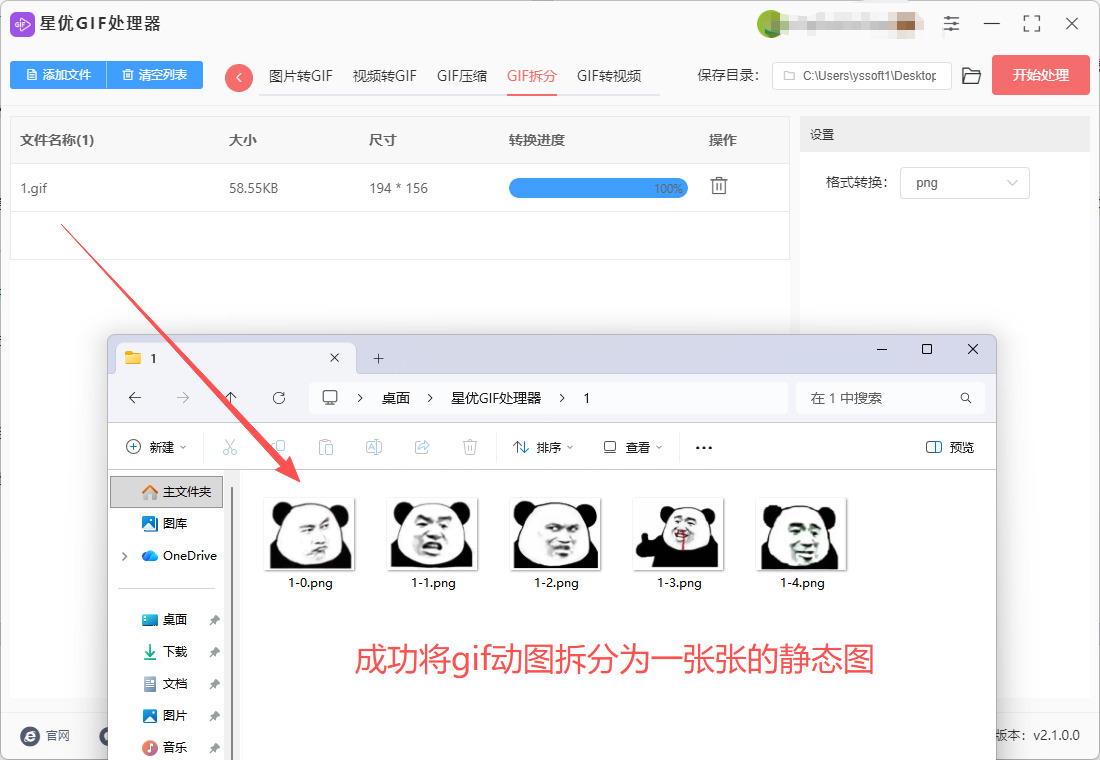Click 星优GIF处理器 in the address bar
The width and height of the screenshot is (1100, 760).
click(496, 398)
